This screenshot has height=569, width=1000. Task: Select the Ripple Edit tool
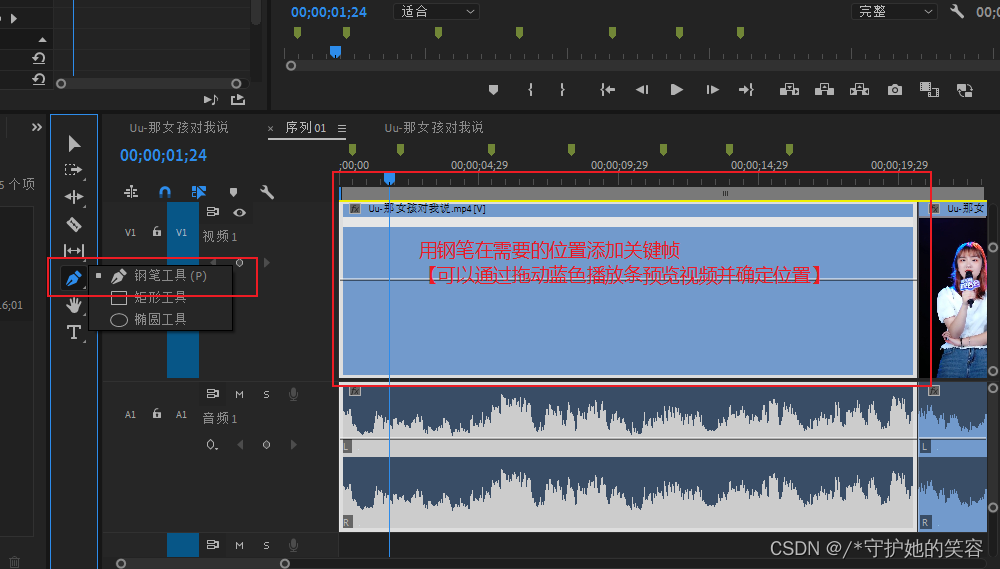(x=74, y=197)
